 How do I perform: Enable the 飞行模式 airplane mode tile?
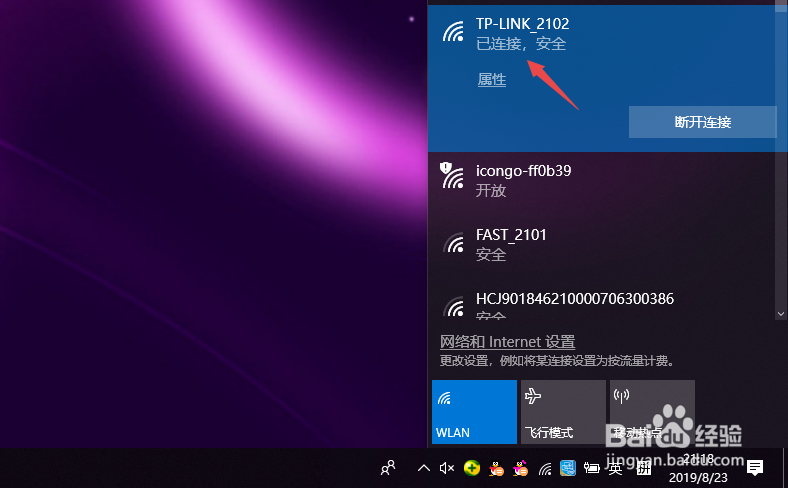pyautogui.click(x=563, y=412)
